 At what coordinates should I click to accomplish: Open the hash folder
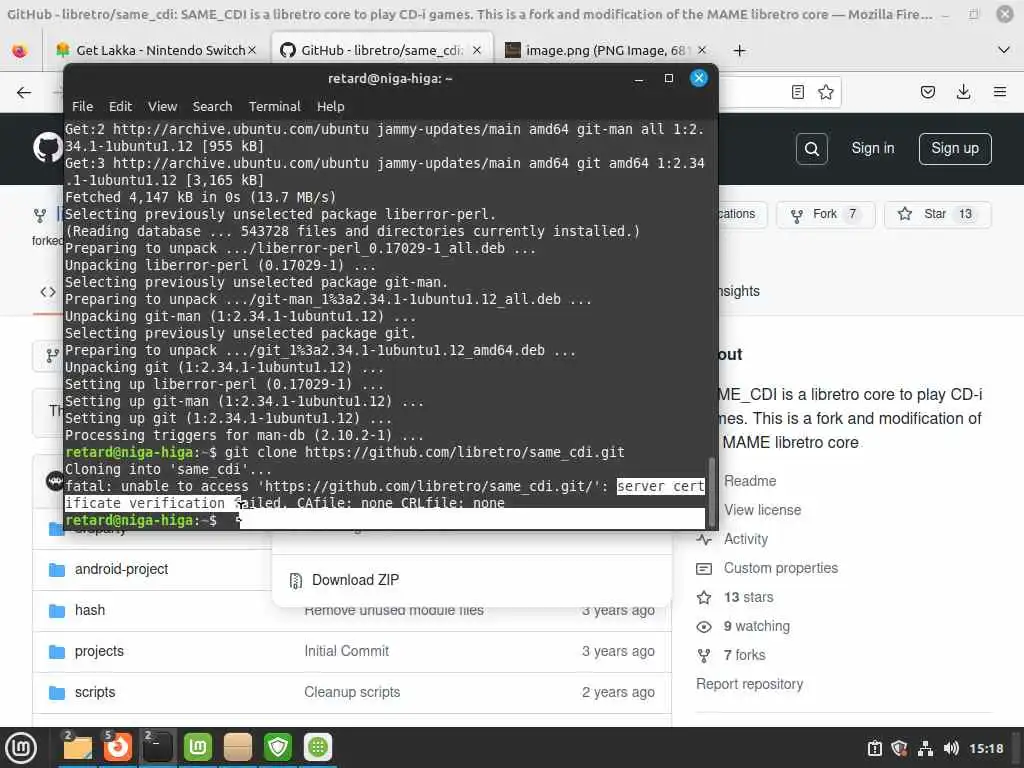click(x=89, y=610)
